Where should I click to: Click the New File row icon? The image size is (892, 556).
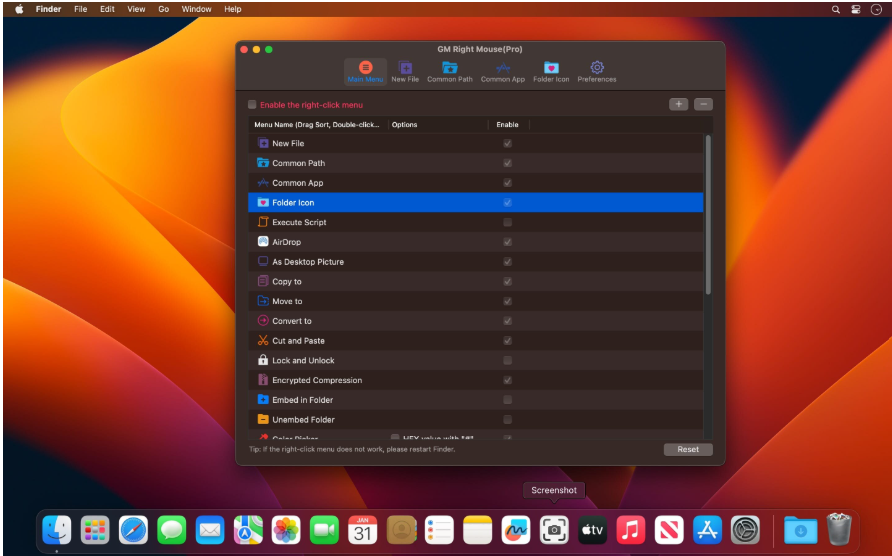[263, 143]
